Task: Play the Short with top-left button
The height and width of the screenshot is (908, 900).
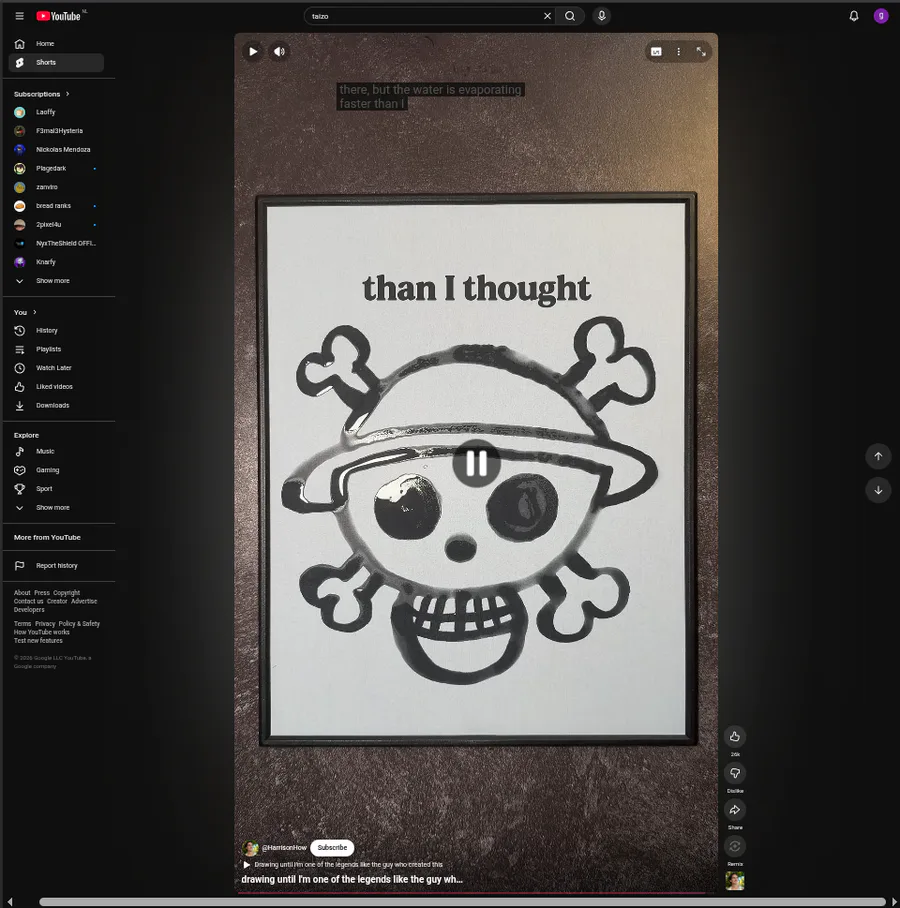Action: pyautogui.click(x=253, y=52)
